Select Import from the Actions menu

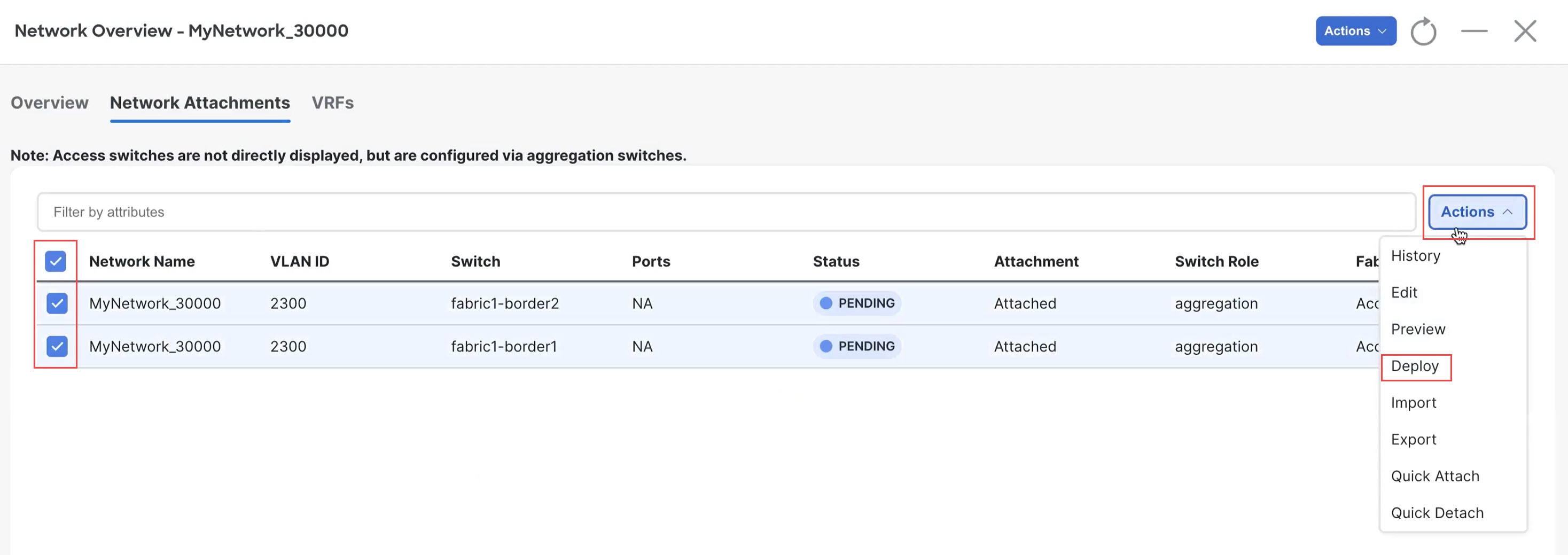coord(1414,403)
